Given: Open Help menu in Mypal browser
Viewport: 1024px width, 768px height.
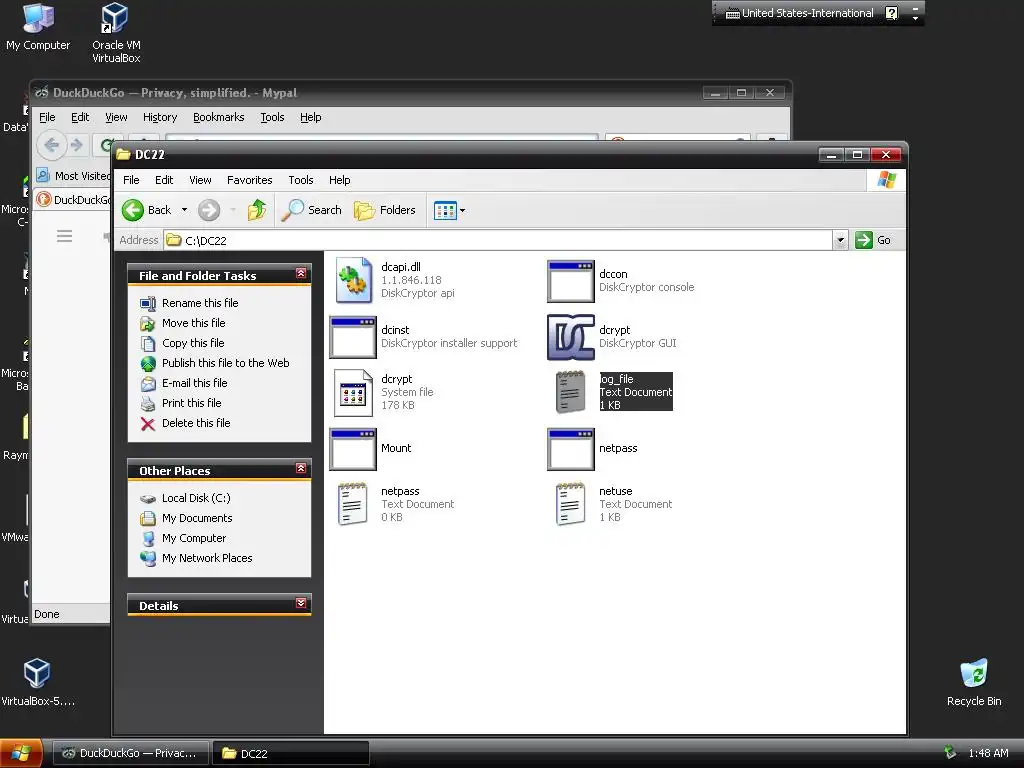Looking at the screenshot, I should 311,117.
